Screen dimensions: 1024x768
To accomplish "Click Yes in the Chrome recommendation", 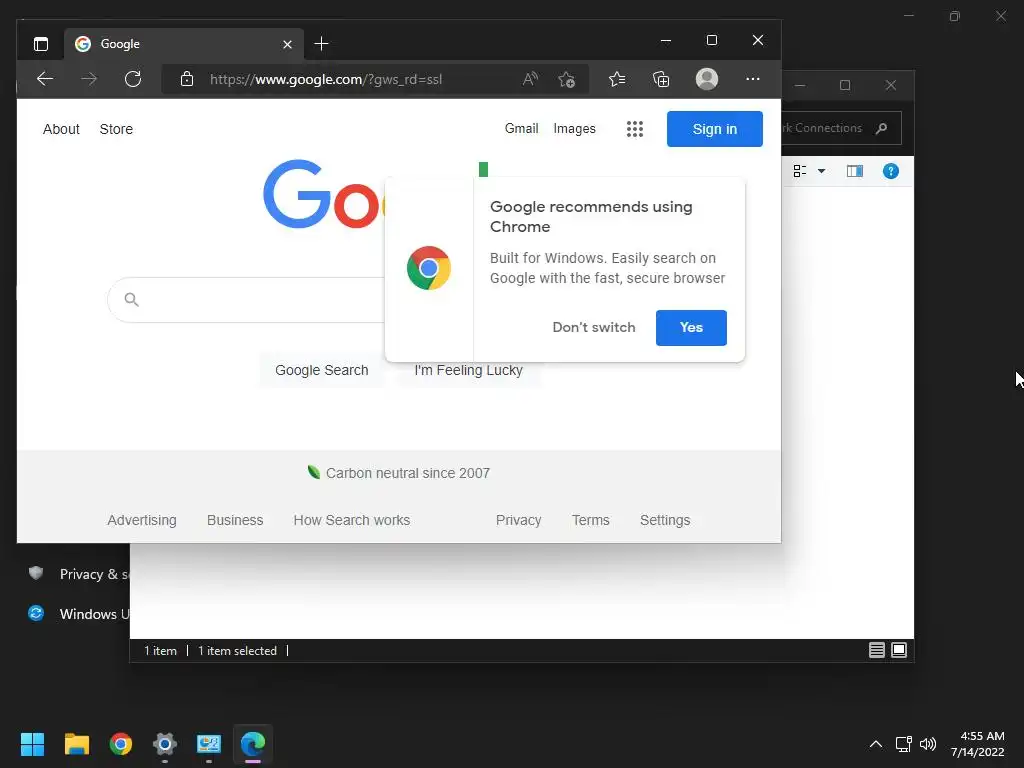I will tap(691, 328).
